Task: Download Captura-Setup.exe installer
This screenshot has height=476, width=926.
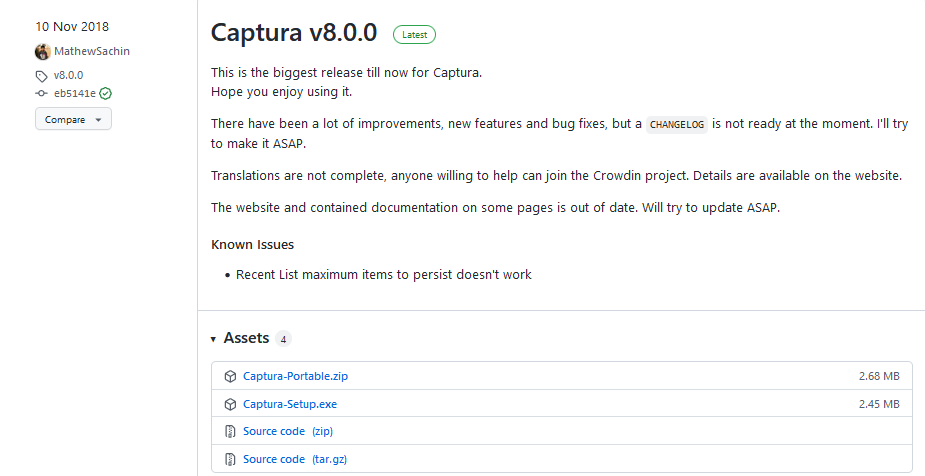Action: [290, 404]
